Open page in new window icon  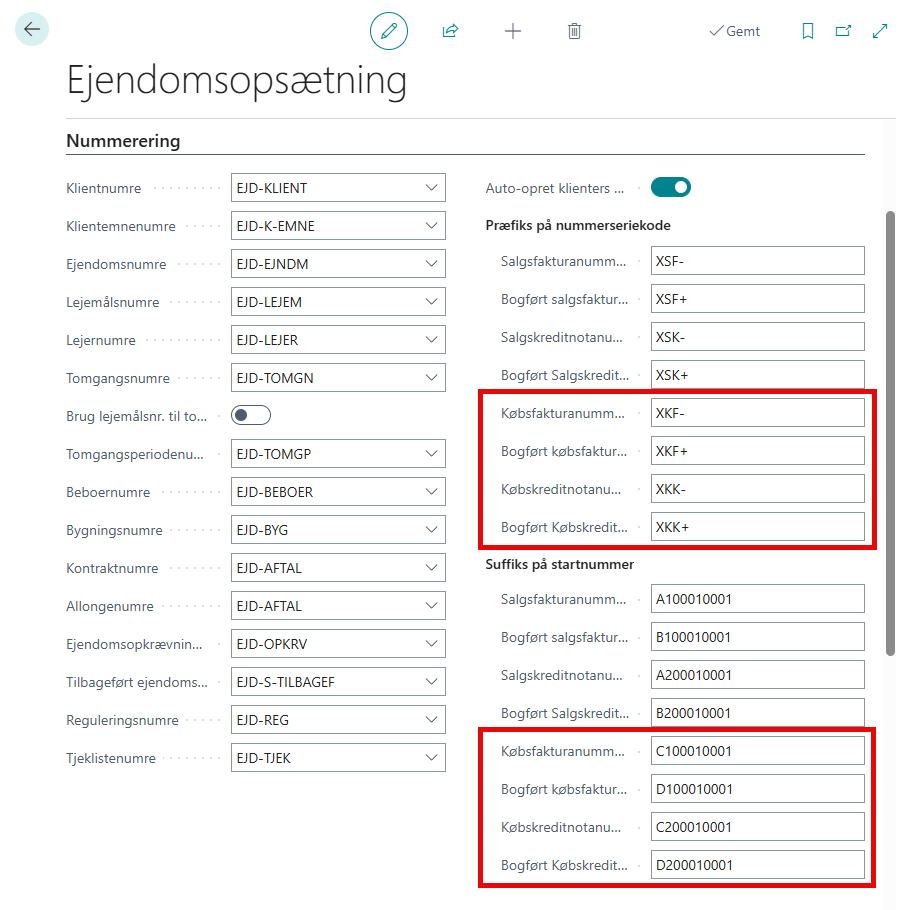(844, 31)
